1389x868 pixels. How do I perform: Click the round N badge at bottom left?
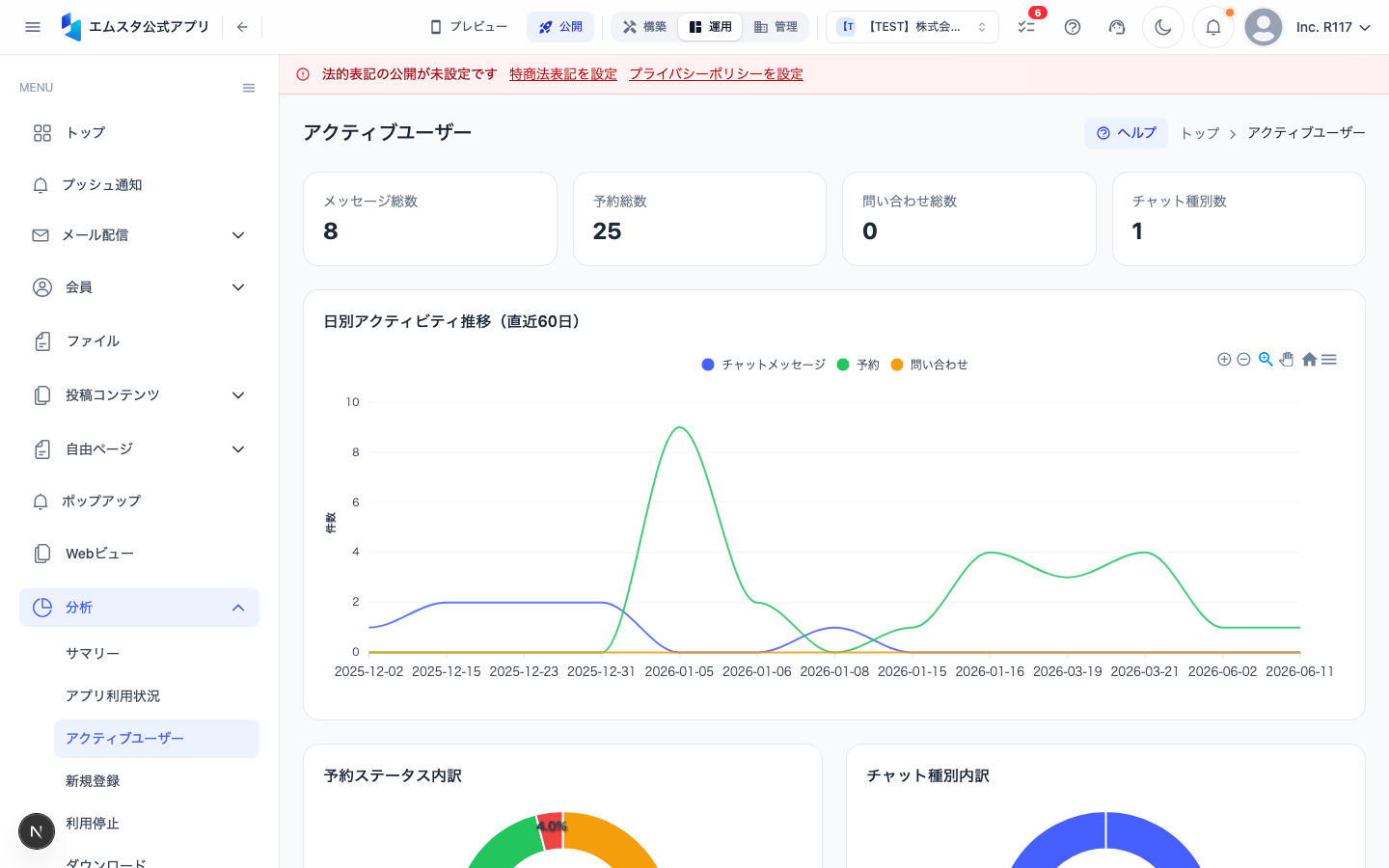click(x=37, y=831)
